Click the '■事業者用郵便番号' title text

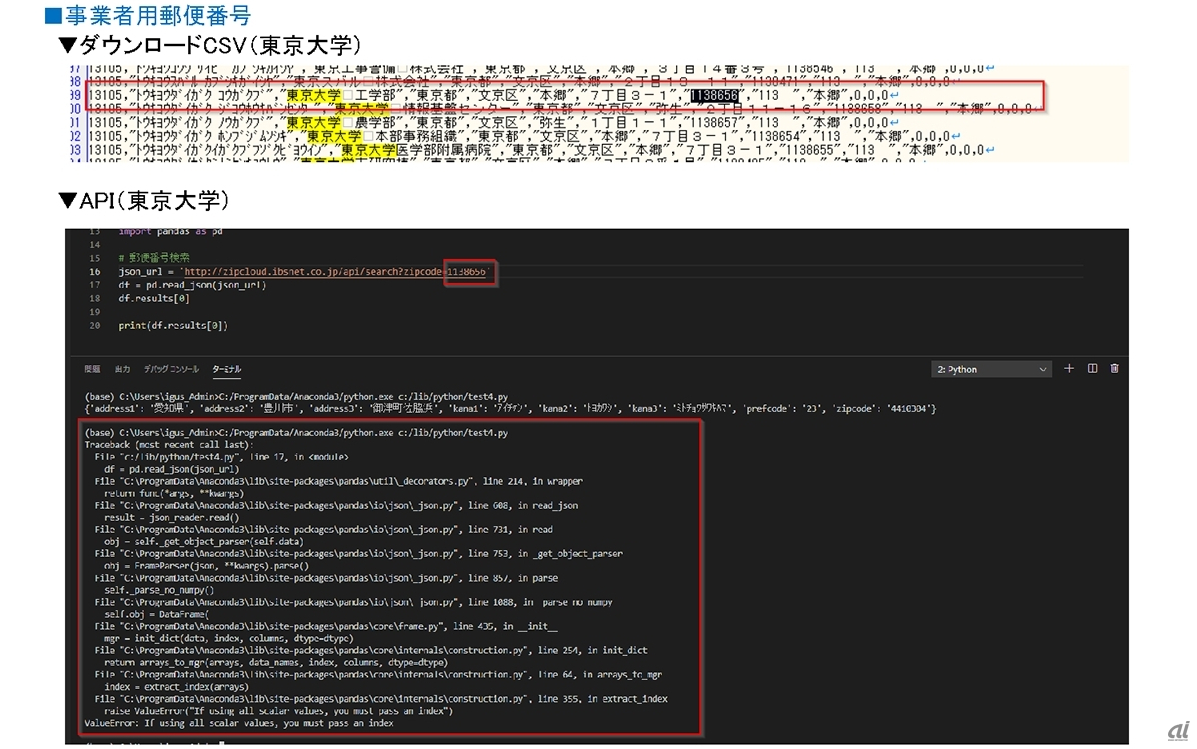pos(147,15)
